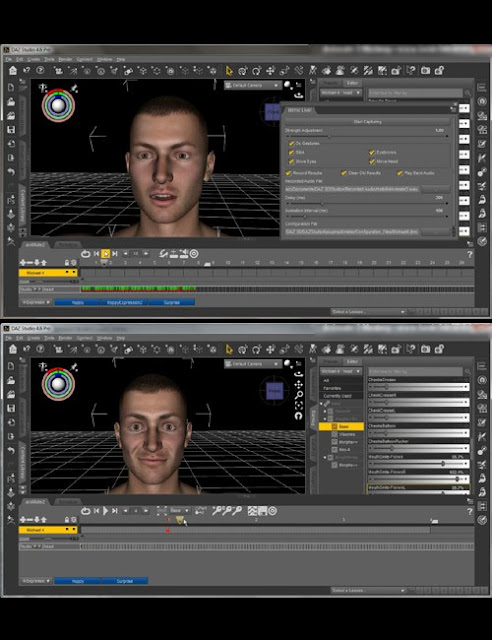Click the red keyframe marker on bottom timeline
The height and width of the screenshot is (640, 492).
pos(167,530)
